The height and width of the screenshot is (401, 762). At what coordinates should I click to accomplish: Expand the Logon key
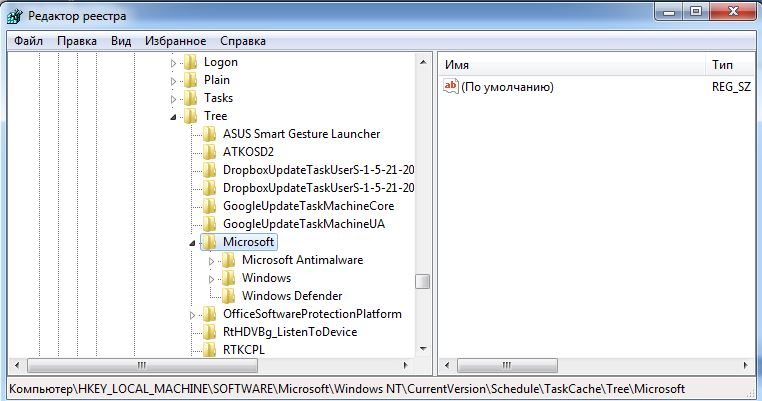tap(173, 63)
